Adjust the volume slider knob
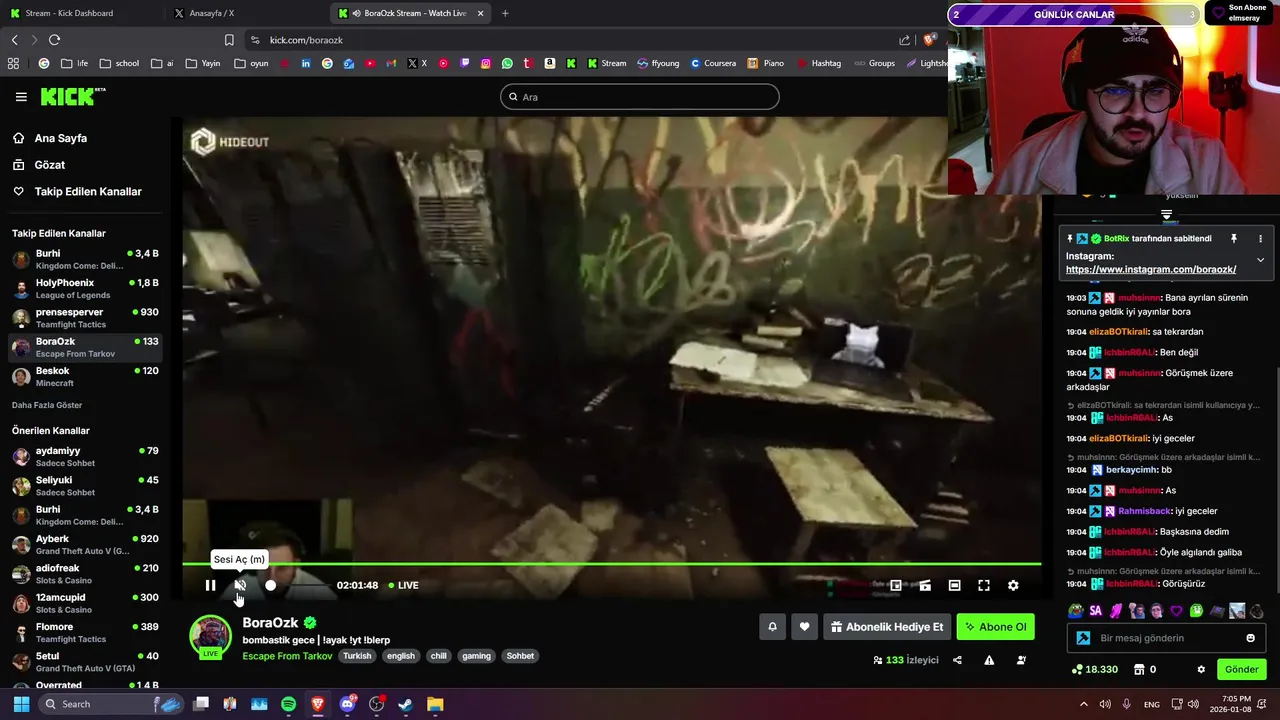Image resolution: width=1280 pixels, height=720 pixels. coord(270,585)
